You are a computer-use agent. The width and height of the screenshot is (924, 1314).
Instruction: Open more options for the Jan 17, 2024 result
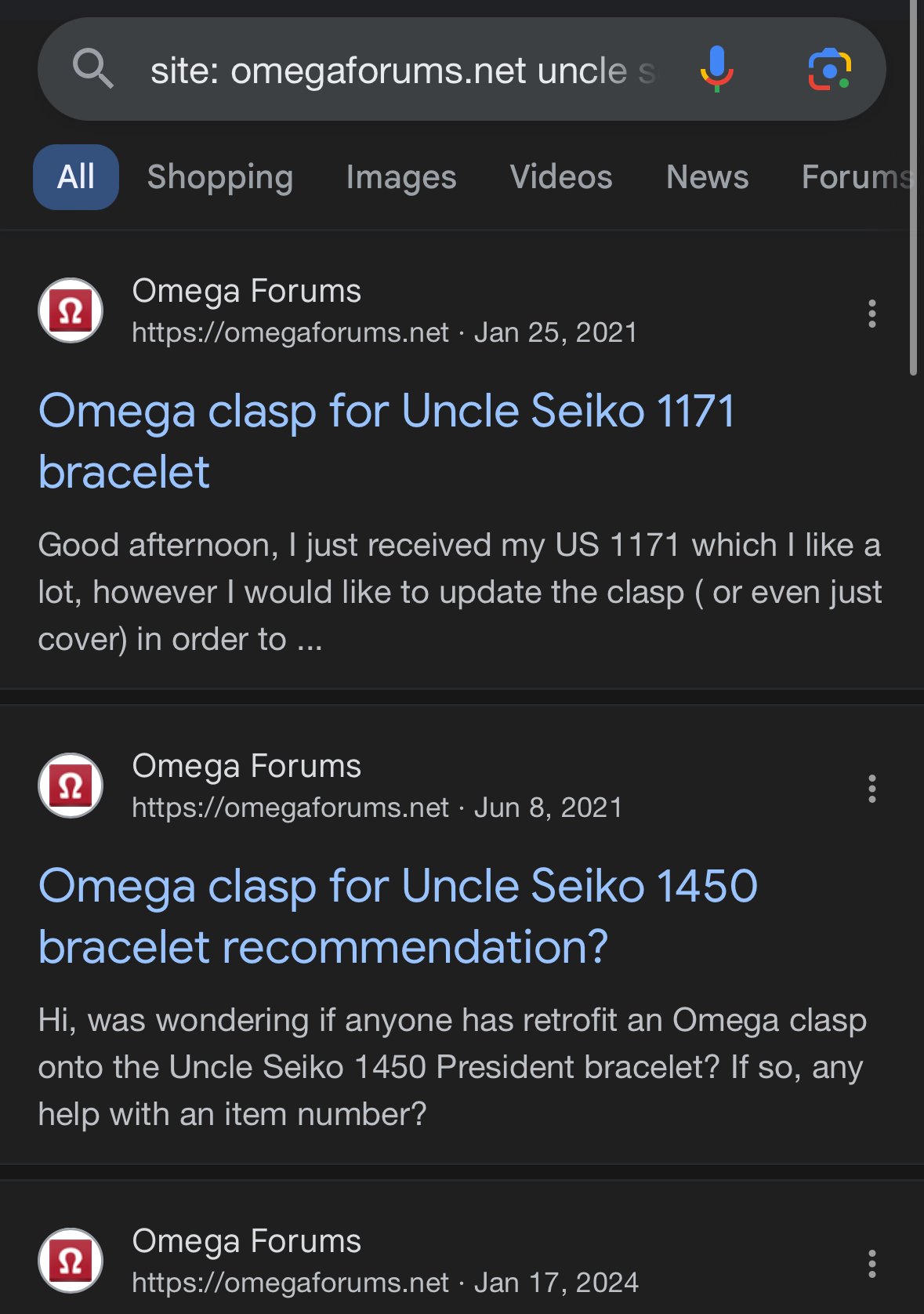click(x=871, y=1264)
